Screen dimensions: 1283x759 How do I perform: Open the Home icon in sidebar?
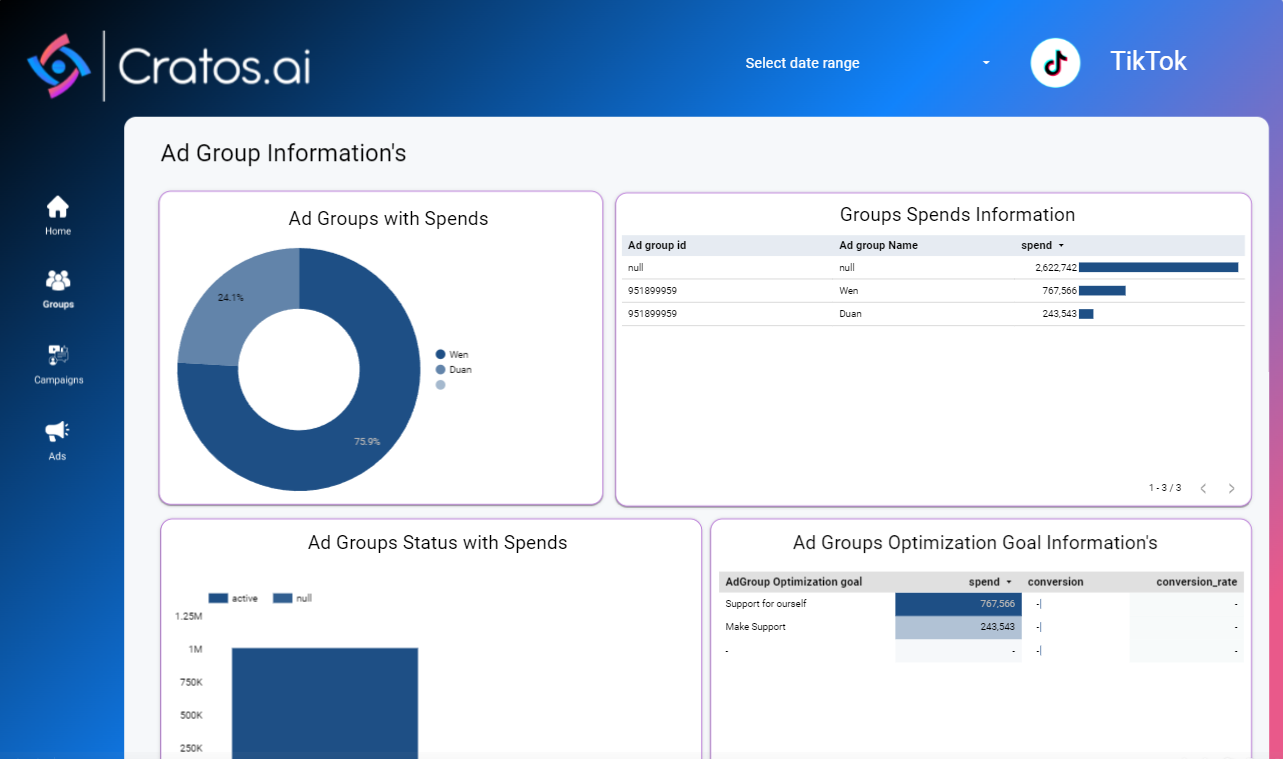tap(58, 207)
